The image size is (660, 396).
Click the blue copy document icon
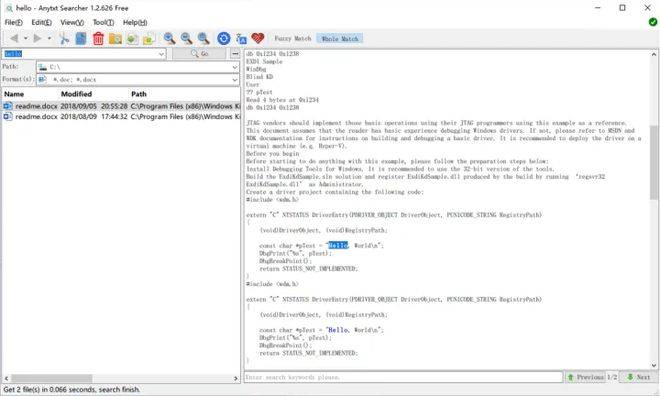click(x=81, y=39)
